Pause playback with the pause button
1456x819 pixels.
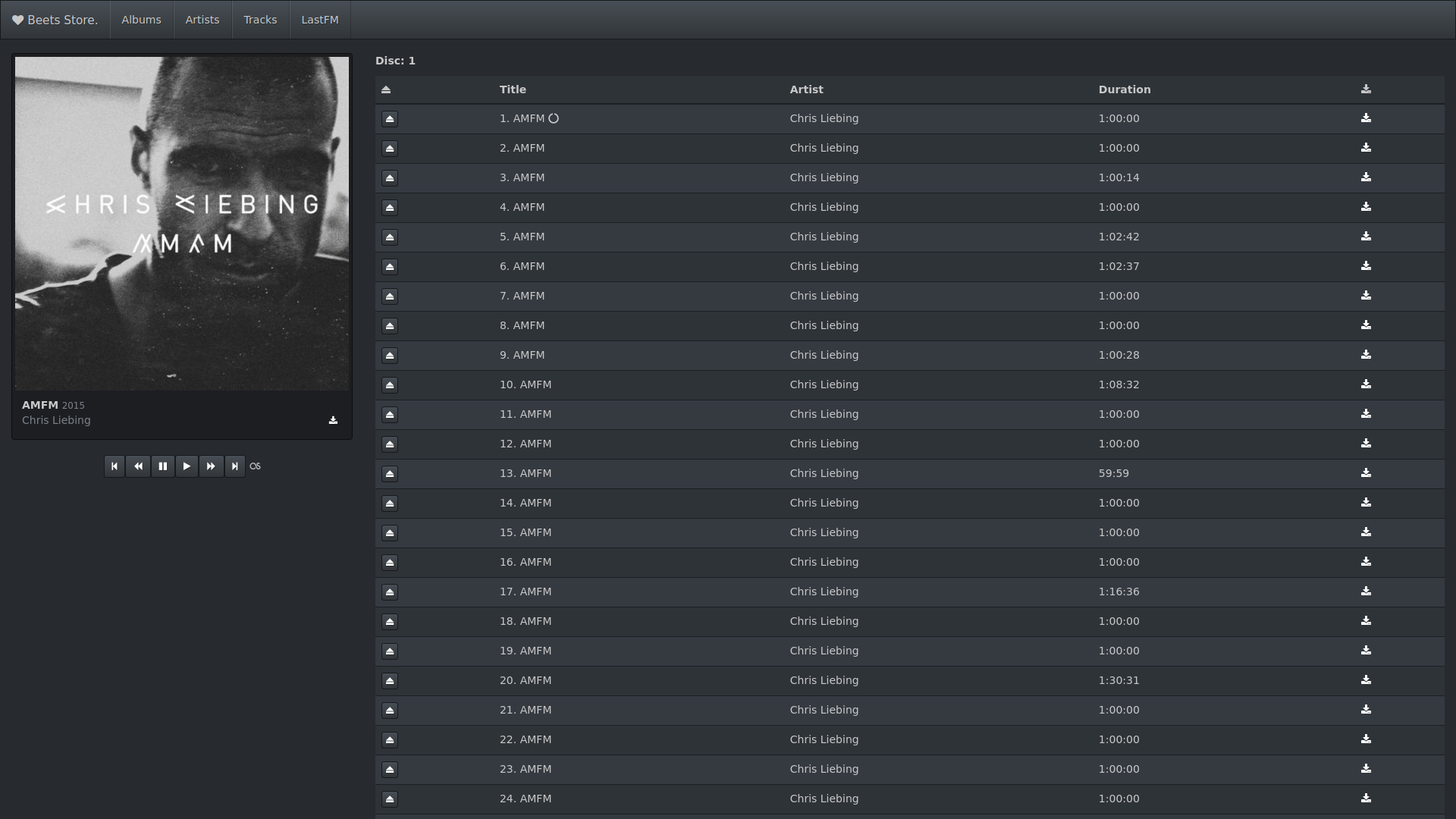pos(162,466)
